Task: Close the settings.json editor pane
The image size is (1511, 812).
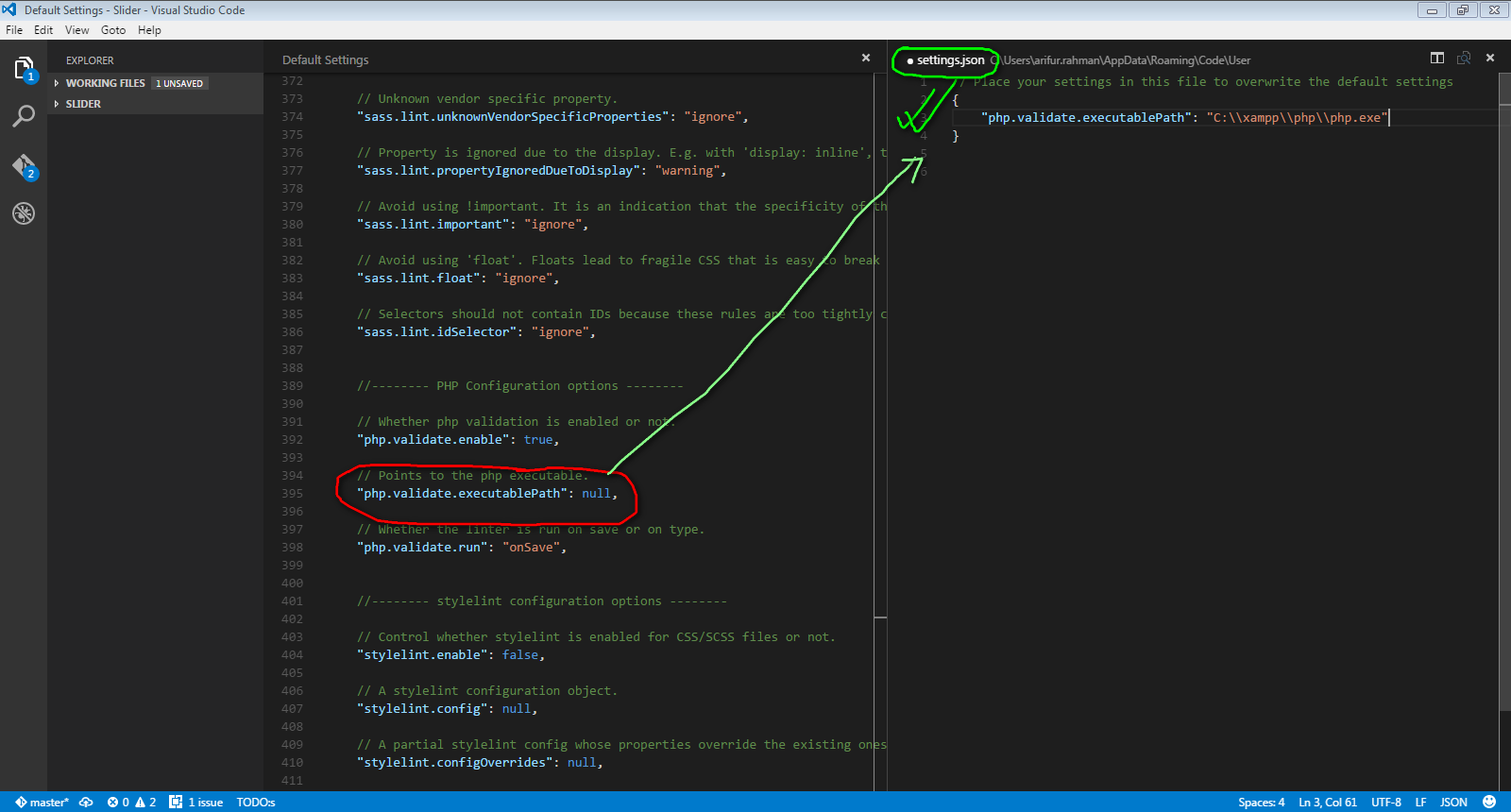Action: coord(1490,58)
